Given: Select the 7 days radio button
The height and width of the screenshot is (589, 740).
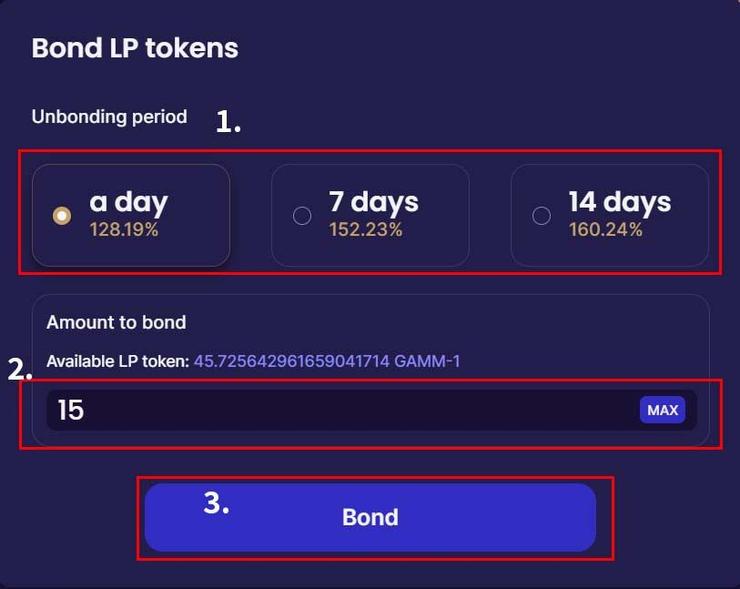Looking at the screenshot, I should point(301,216).
